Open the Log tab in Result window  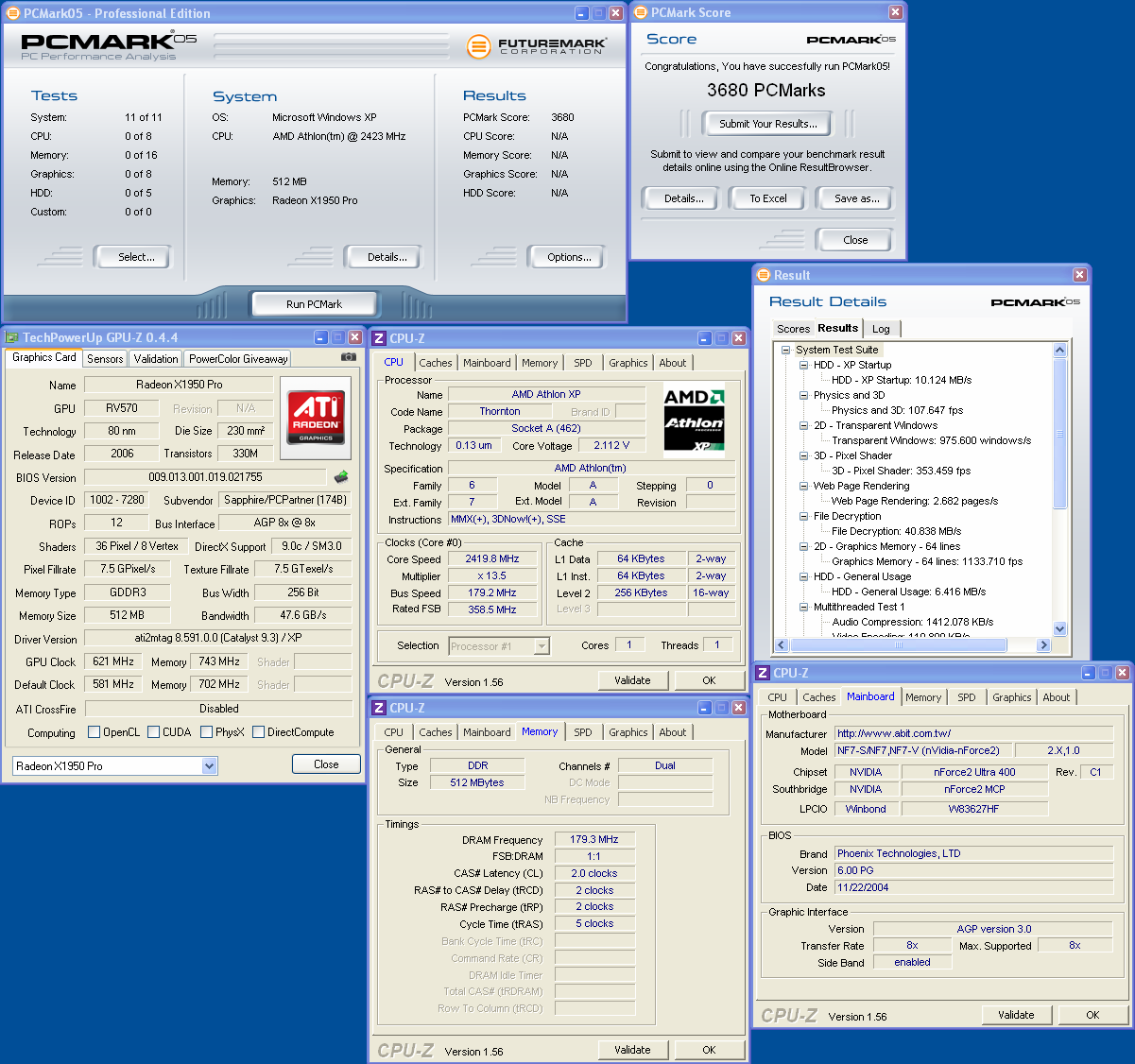[881, 329]
